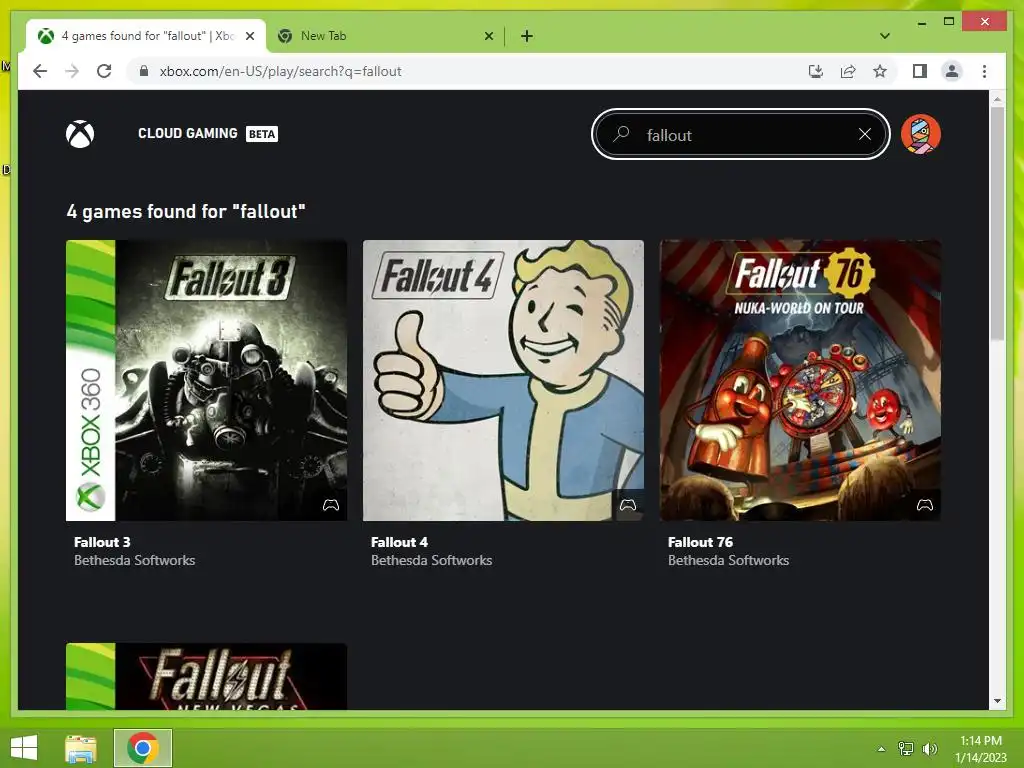Click the '4 games found for fallout' heading
The height and width of the screenshot is (768, 1024).
click(x=186, y=212)
